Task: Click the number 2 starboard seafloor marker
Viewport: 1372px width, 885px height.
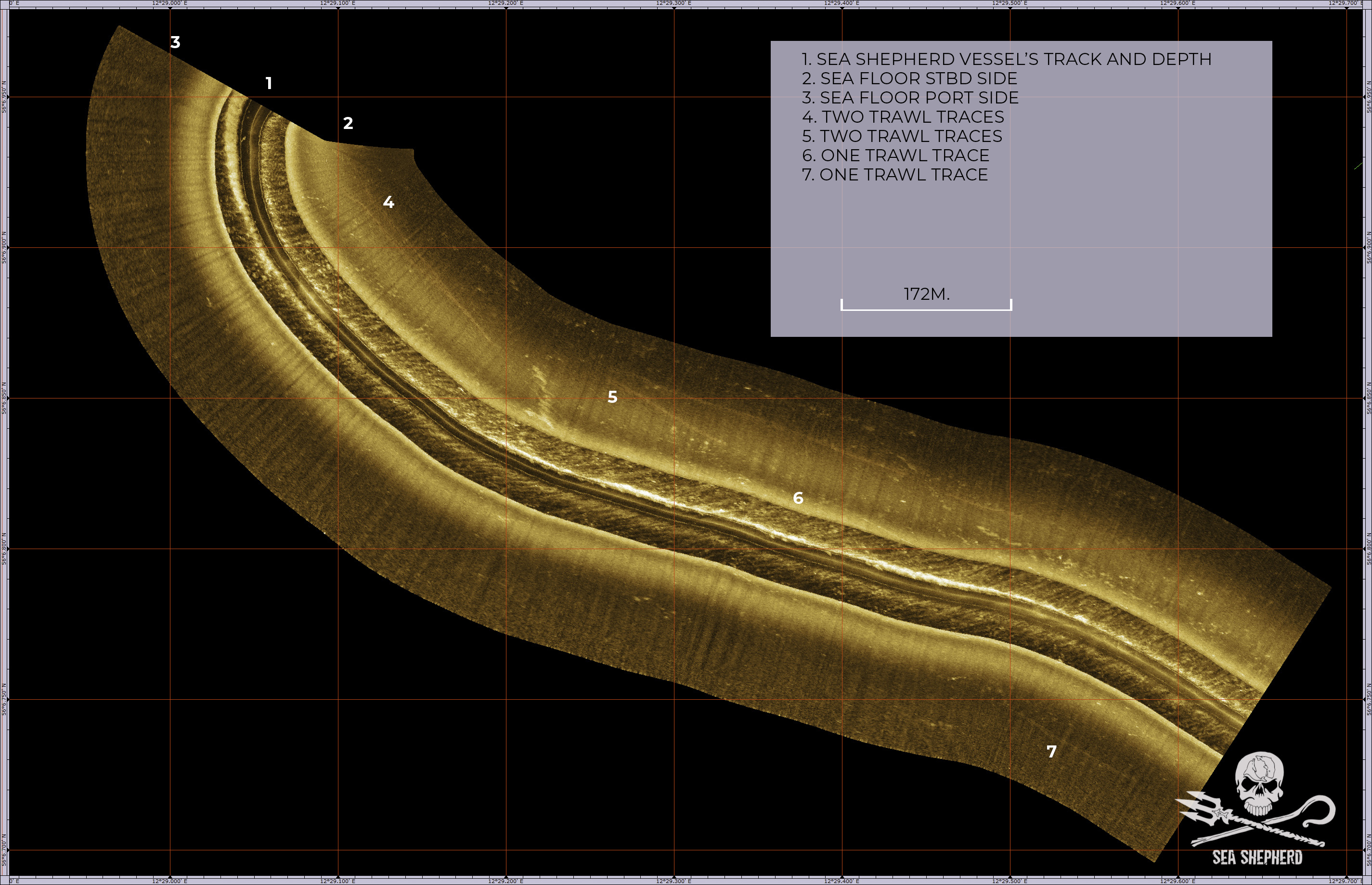Action: 348,123
